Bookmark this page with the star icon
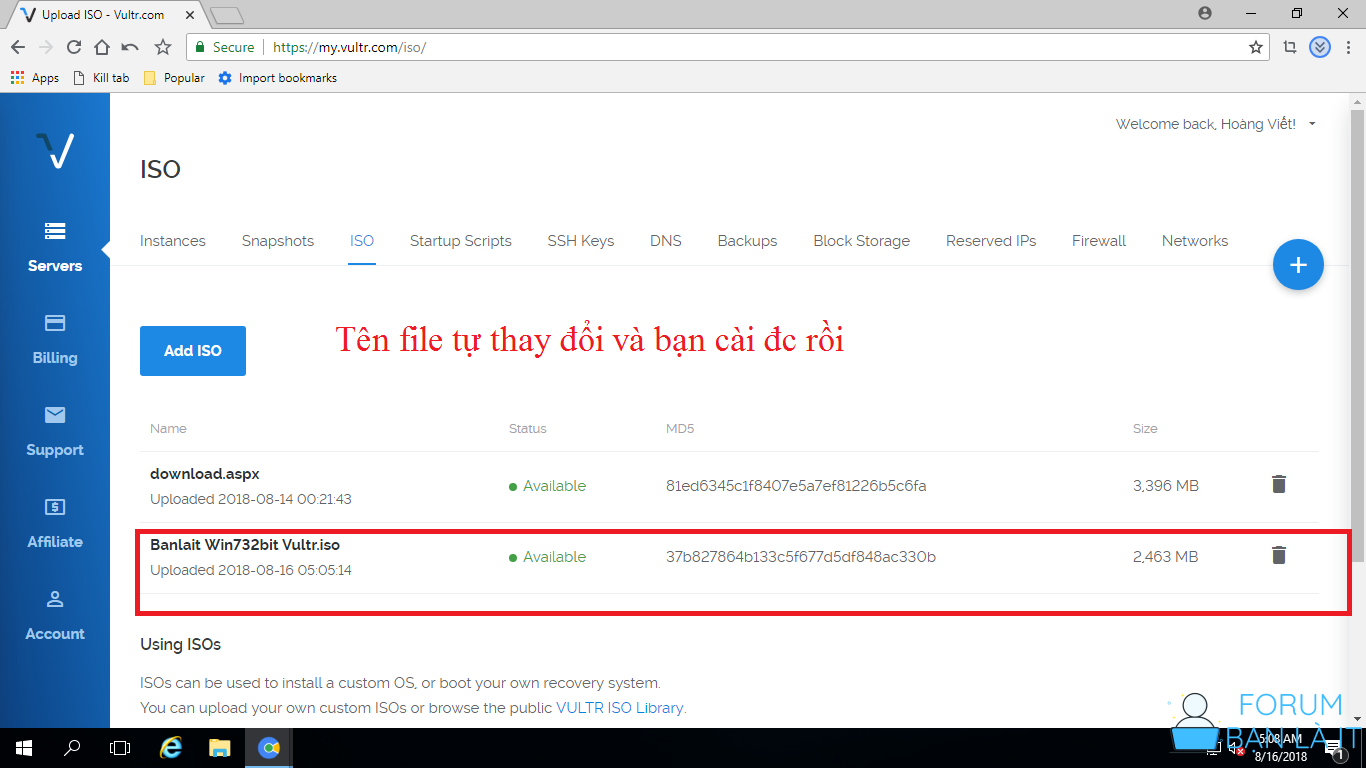Image resolution: width=1366 pixels, height=768 pixels. point(1256,47)
